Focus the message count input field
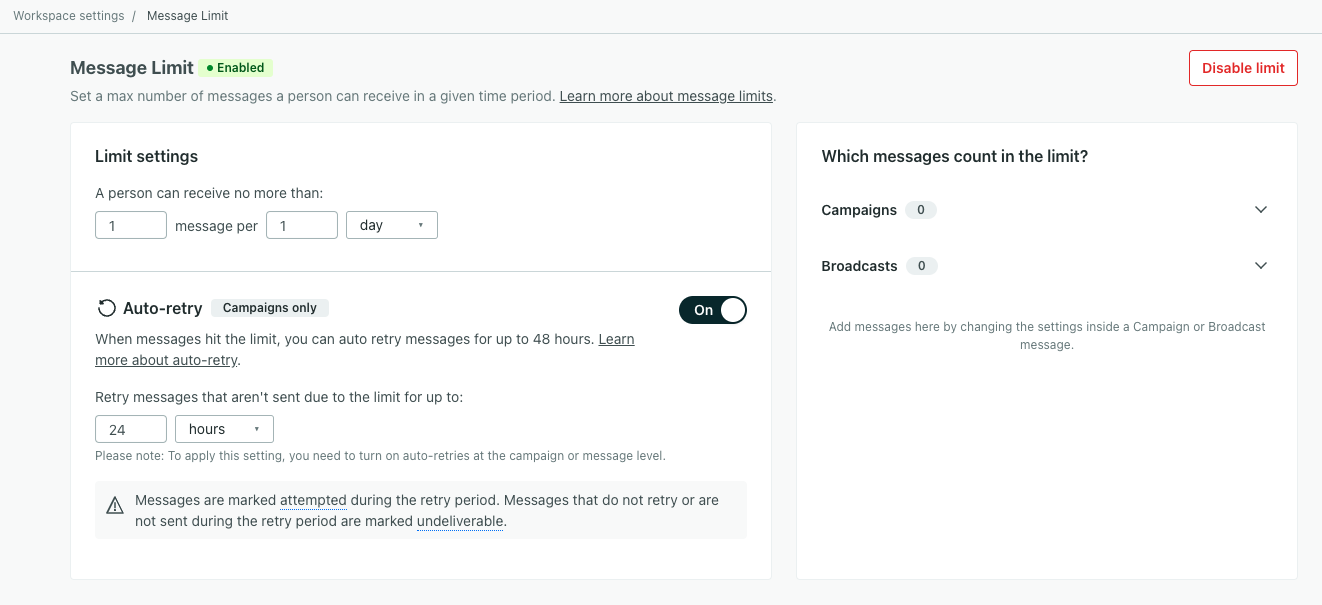1322x605 pixels. click(131, 225)
